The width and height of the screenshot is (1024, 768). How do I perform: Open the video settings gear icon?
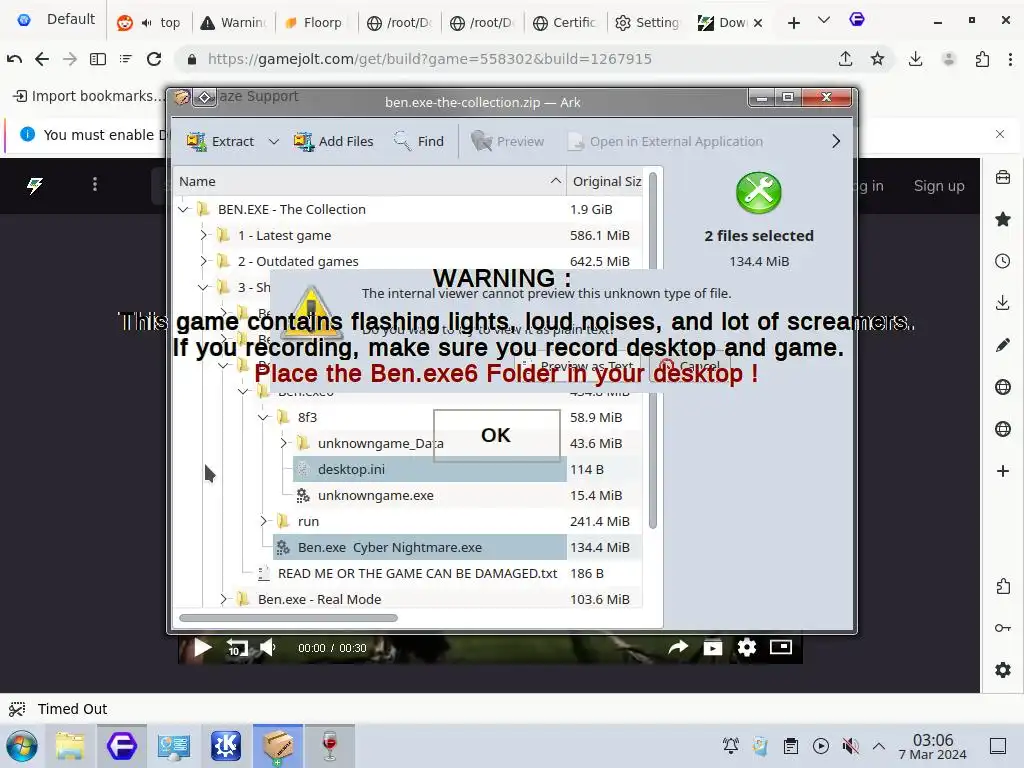(746, 647)
